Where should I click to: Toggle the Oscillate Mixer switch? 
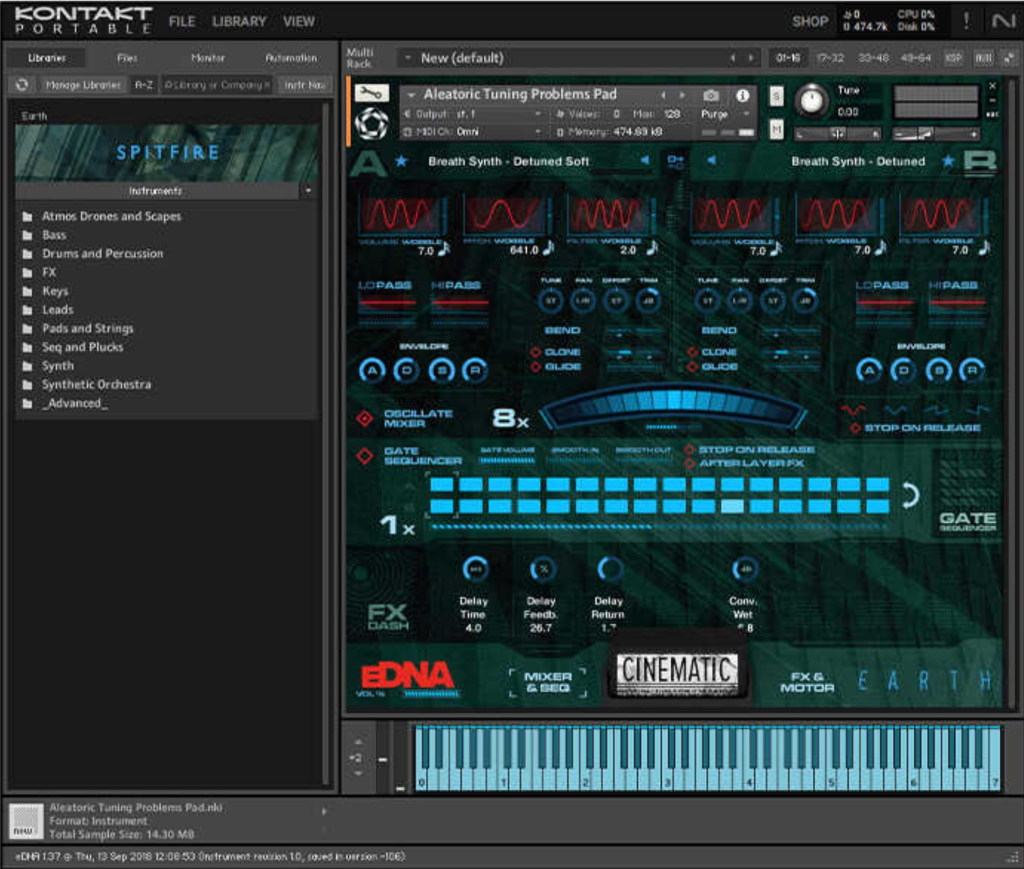pos(364,419)
